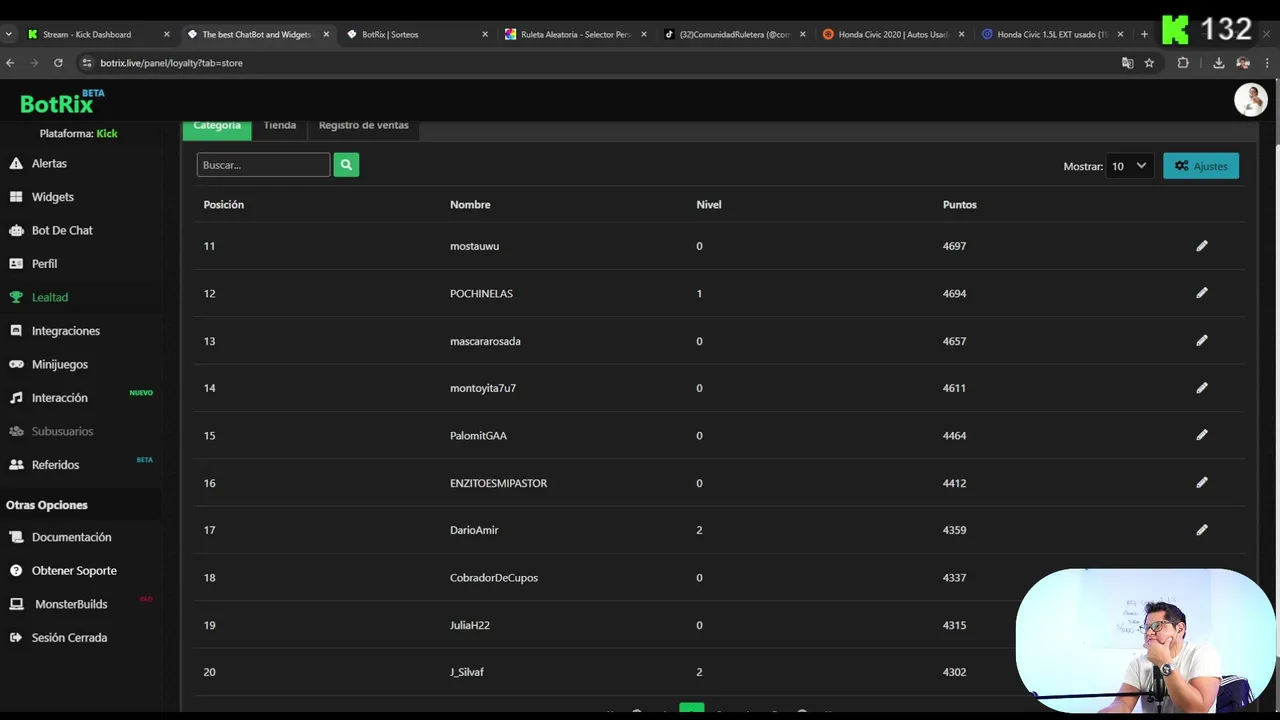Open Integraciones in the sidebar
The width and height of the screenshot is (1280, 720).
(x=65, y=331)
